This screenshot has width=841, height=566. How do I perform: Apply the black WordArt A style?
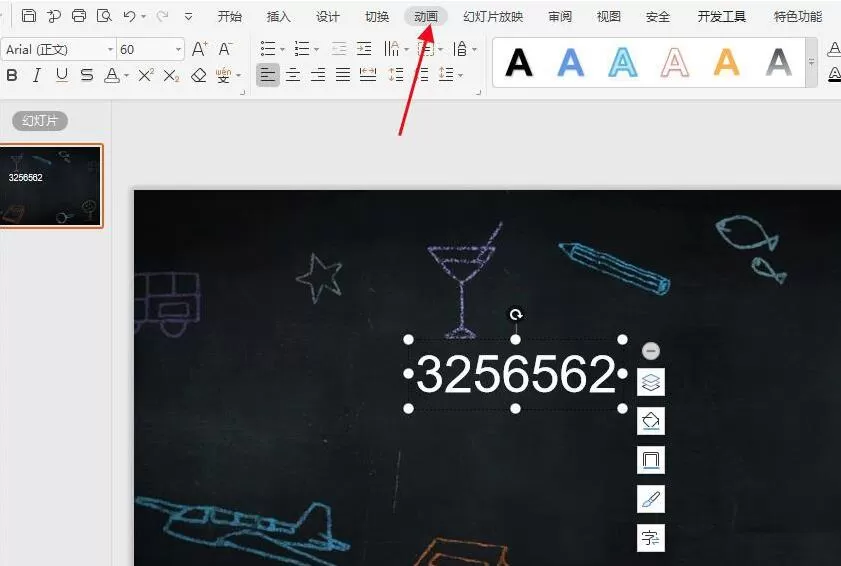tap(519, 63)
